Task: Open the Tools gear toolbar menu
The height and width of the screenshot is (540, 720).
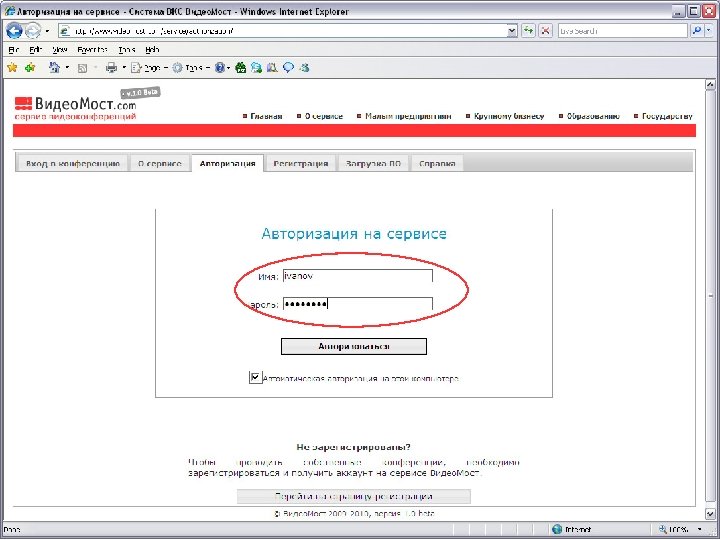Action: tap(191, 68)
